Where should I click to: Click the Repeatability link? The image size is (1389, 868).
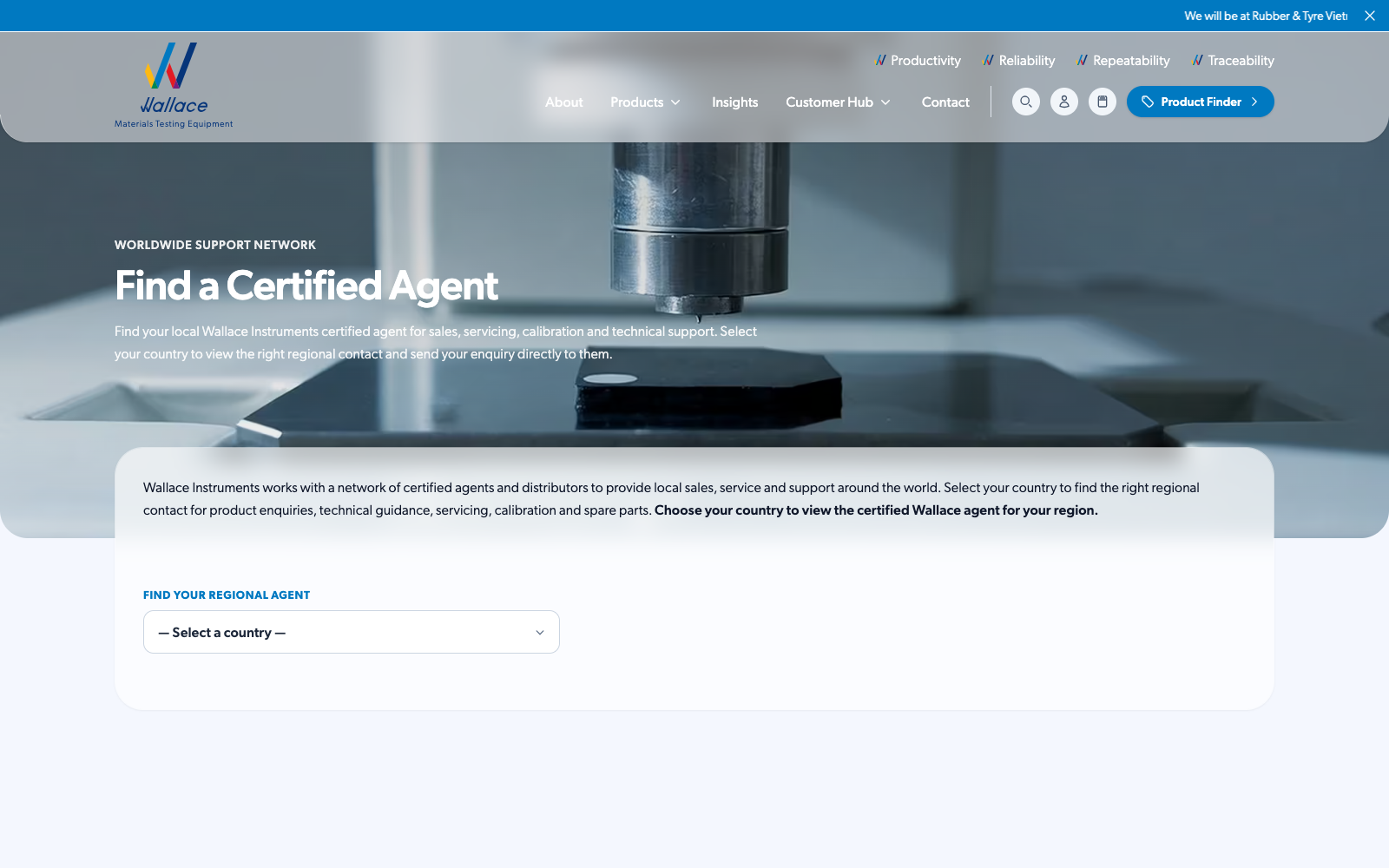[1123, 61]
